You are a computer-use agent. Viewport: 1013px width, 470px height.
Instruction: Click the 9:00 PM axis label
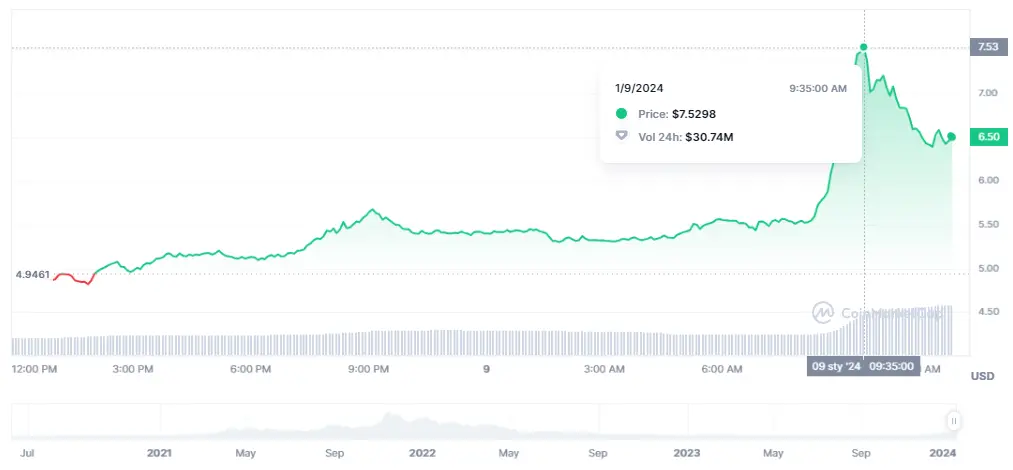pos(368,370)
